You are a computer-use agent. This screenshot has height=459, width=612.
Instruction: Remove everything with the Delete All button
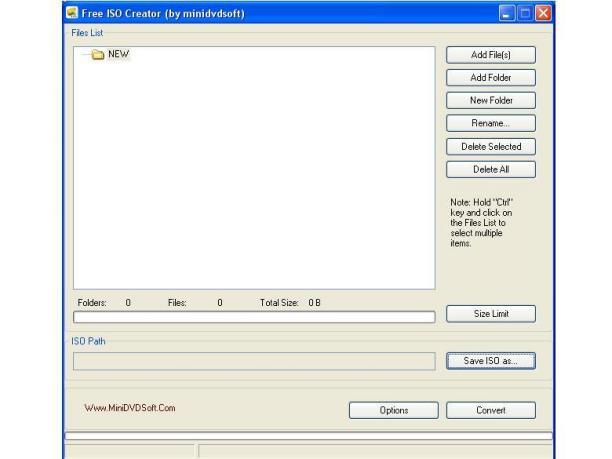(x=490, y=170)
